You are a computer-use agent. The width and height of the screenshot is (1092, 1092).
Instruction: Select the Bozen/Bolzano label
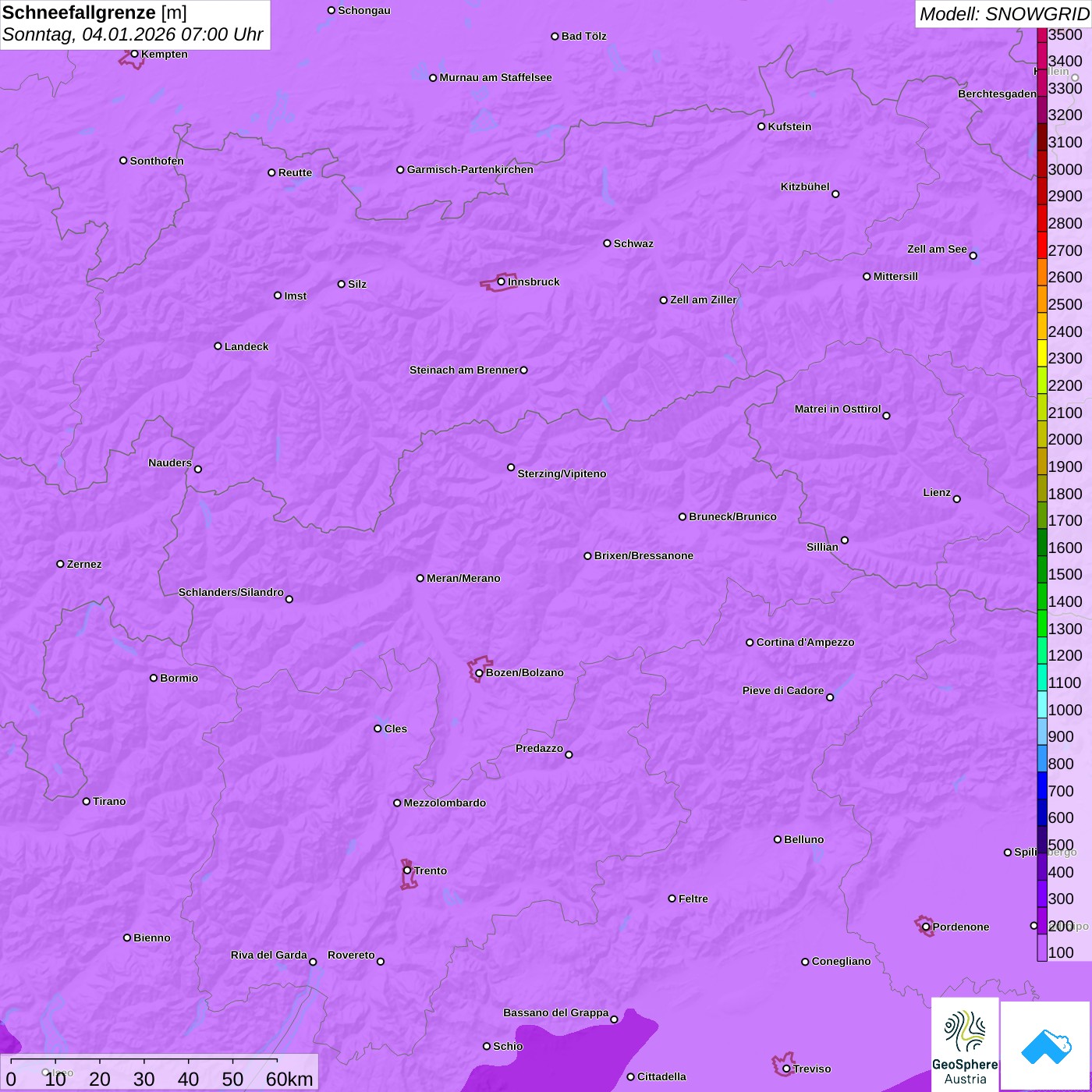[x=525, y=672]
